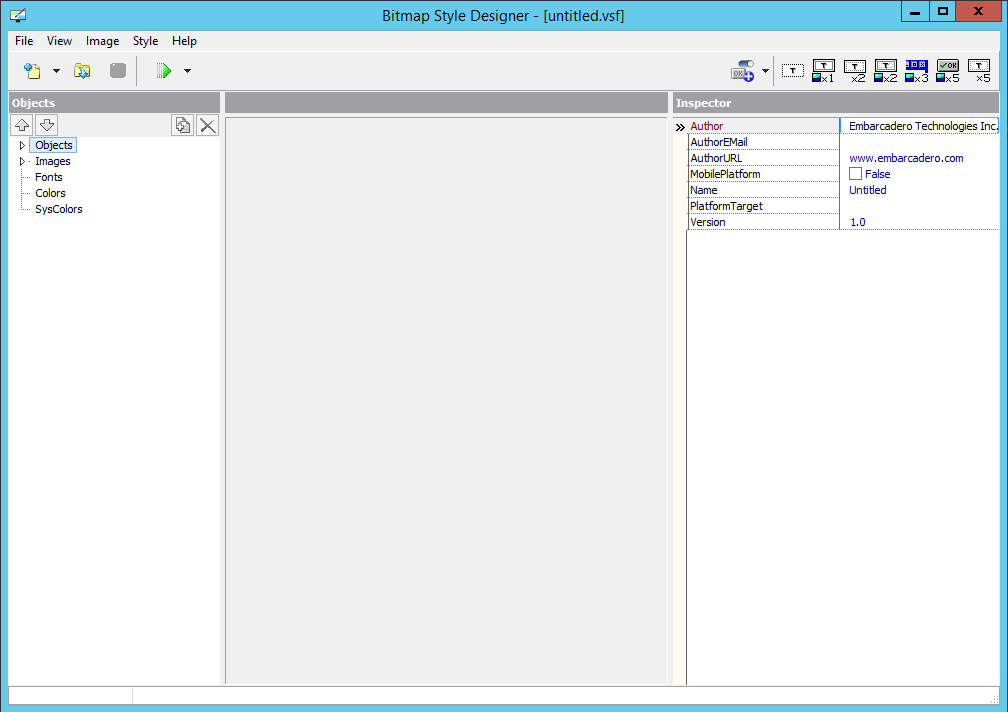Image resolution: width=1008 pixels, height=712 pixels.
Task: Open the Test style dropdown arrow
Action: (188, 71)
